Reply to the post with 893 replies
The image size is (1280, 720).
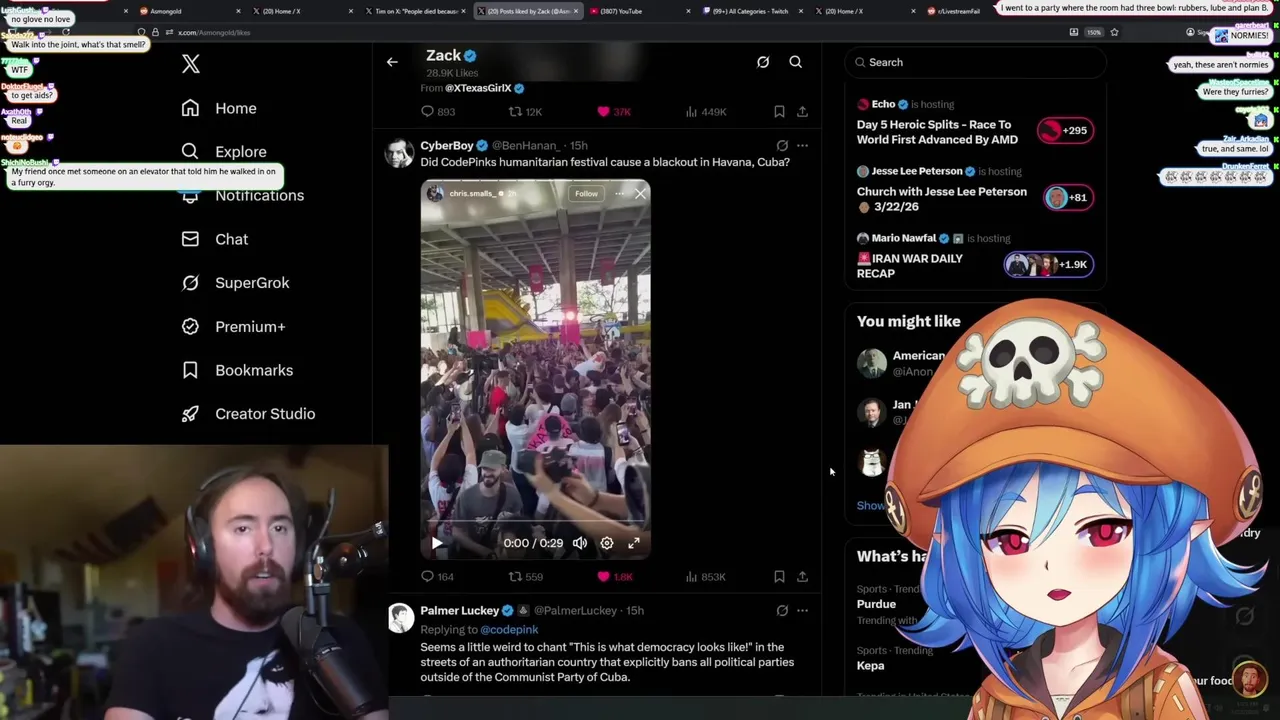[x=438, y=112]
